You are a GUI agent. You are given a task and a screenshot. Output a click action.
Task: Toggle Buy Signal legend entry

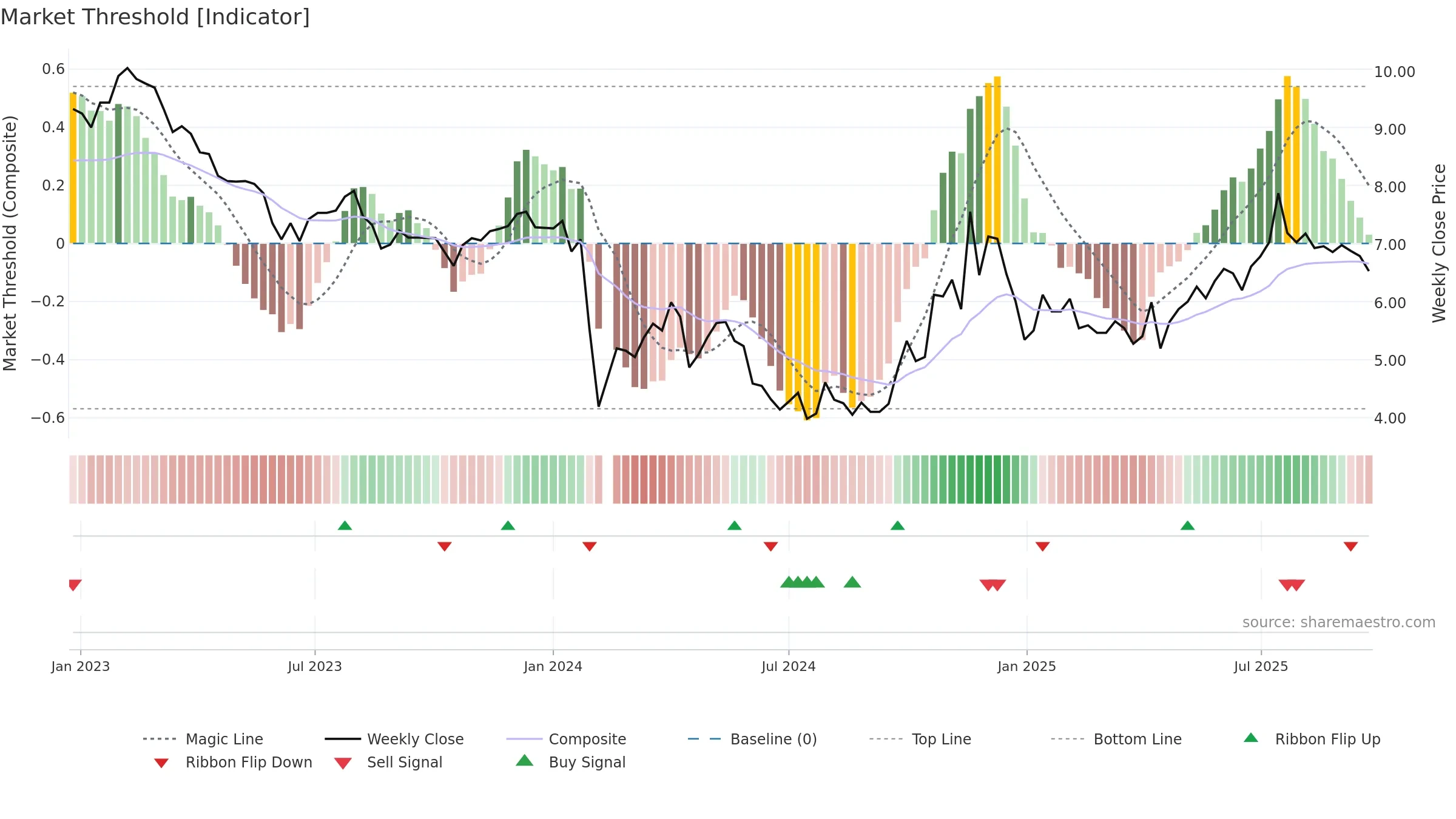click(570, 762)
